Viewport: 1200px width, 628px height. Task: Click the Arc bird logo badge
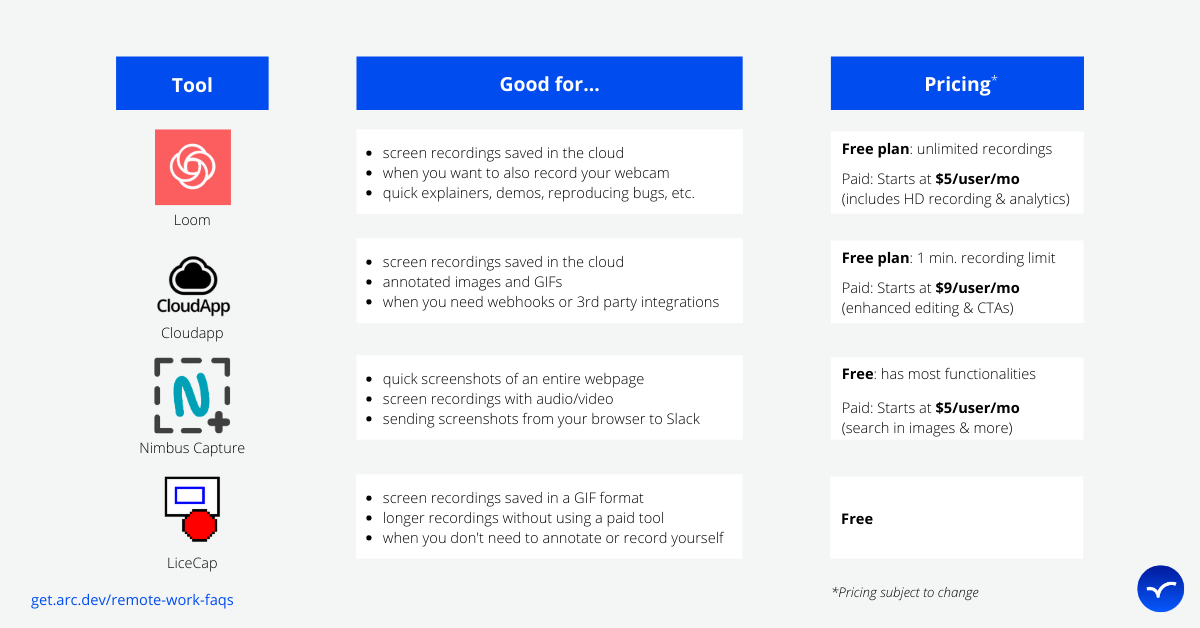[x=1160, y=588]
